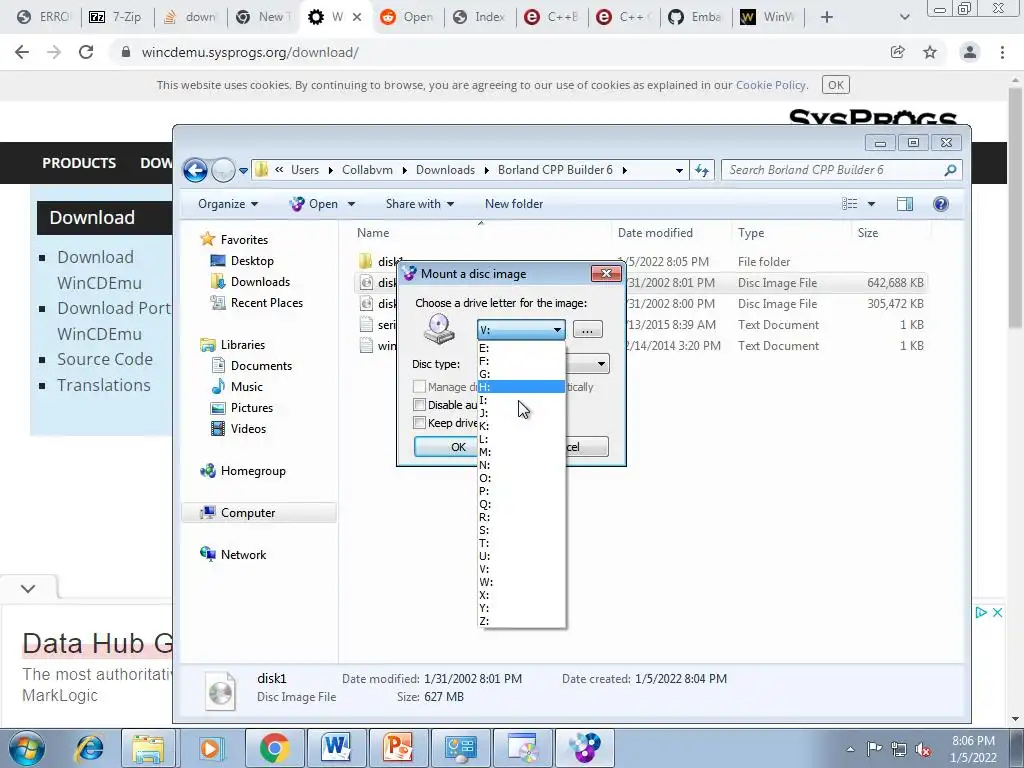The width and height of the screenshot is (1024, 768).
Task: Select Computer in navigation pane
Action: 248,513
